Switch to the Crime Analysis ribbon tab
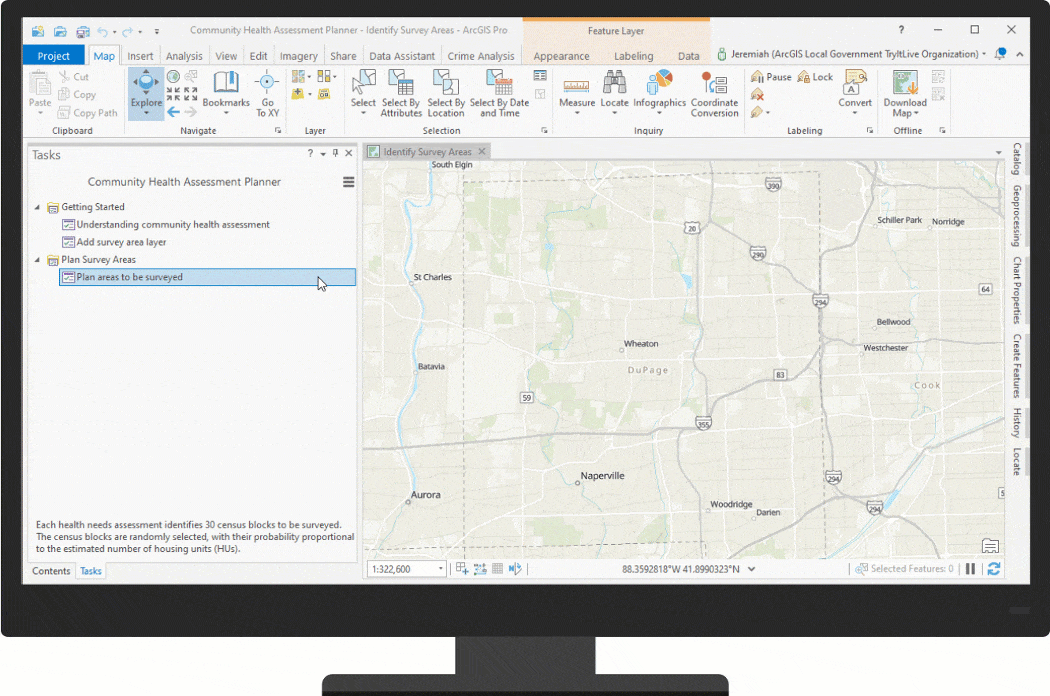The width and height of the screenshot is (1050, 696). coord(481,56)
